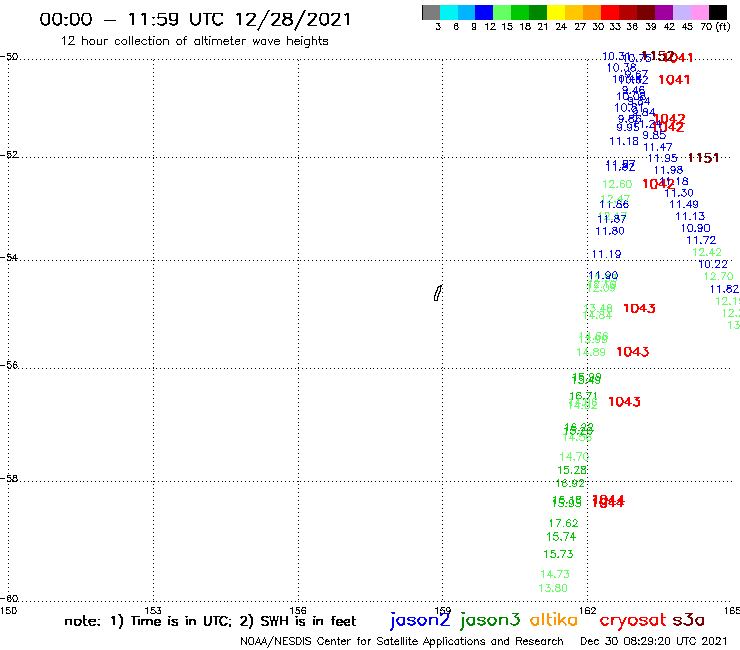Click the "11.13" wave height value
Screen dimensions: 740x650
point(690,216)
